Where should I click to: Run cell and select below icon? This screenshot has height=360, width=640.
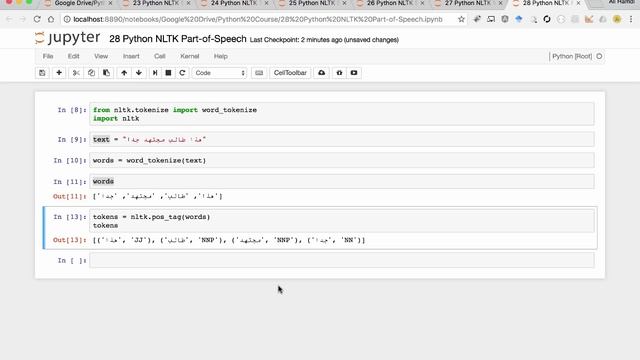tap(155, 73)
